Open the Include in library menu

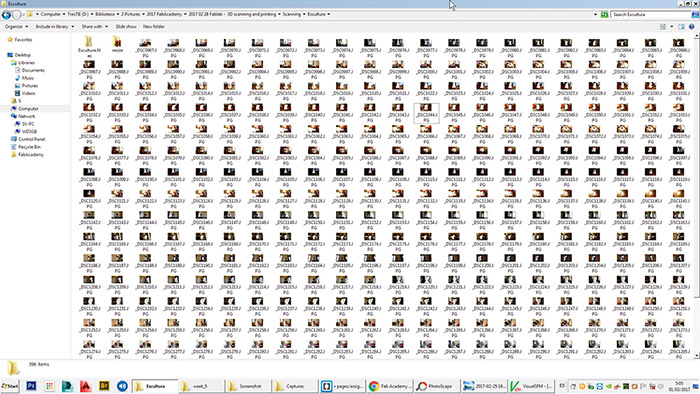(54, 27)
